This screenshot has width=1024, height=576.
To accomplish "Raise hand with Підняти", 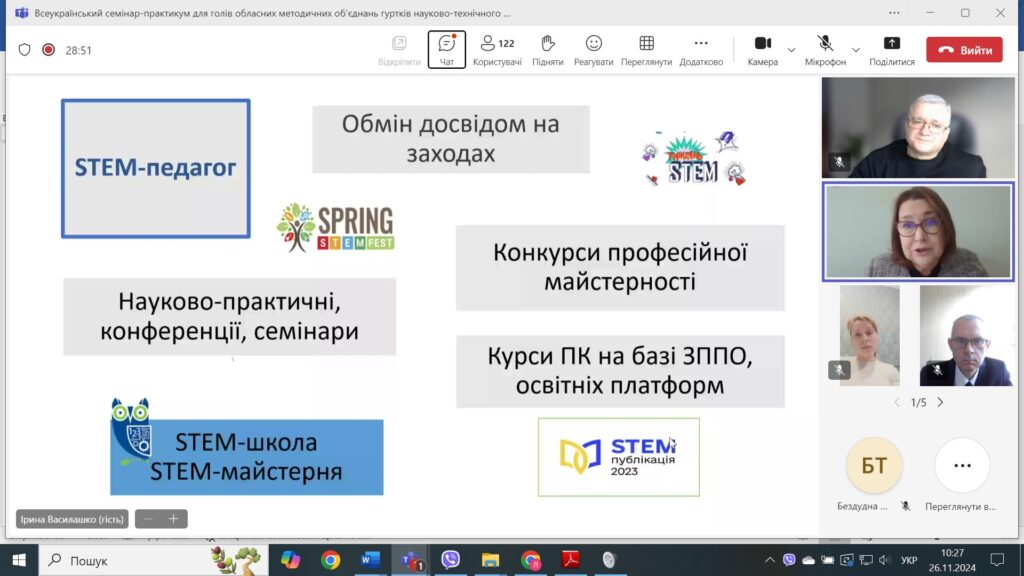I will [x=547, y=50].
